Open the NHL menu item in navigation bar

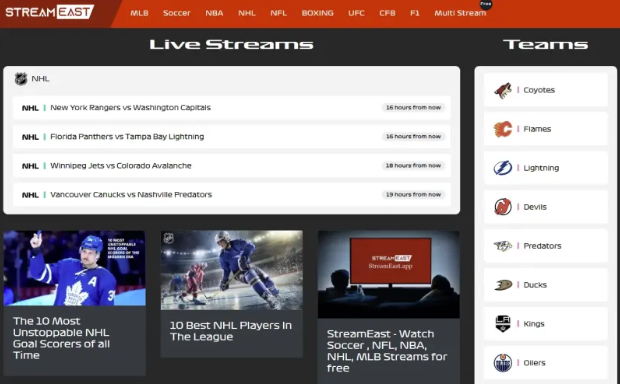(x=247, y=13)
